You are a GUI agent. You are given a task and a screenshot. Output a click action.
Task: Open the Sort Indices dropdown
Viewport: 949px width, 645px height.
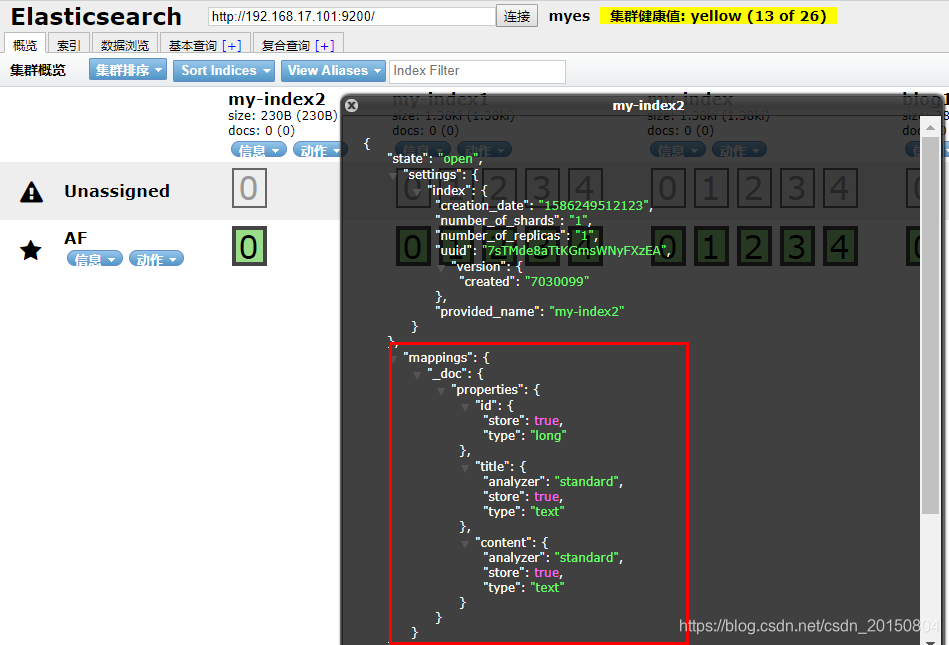(224, 70)
